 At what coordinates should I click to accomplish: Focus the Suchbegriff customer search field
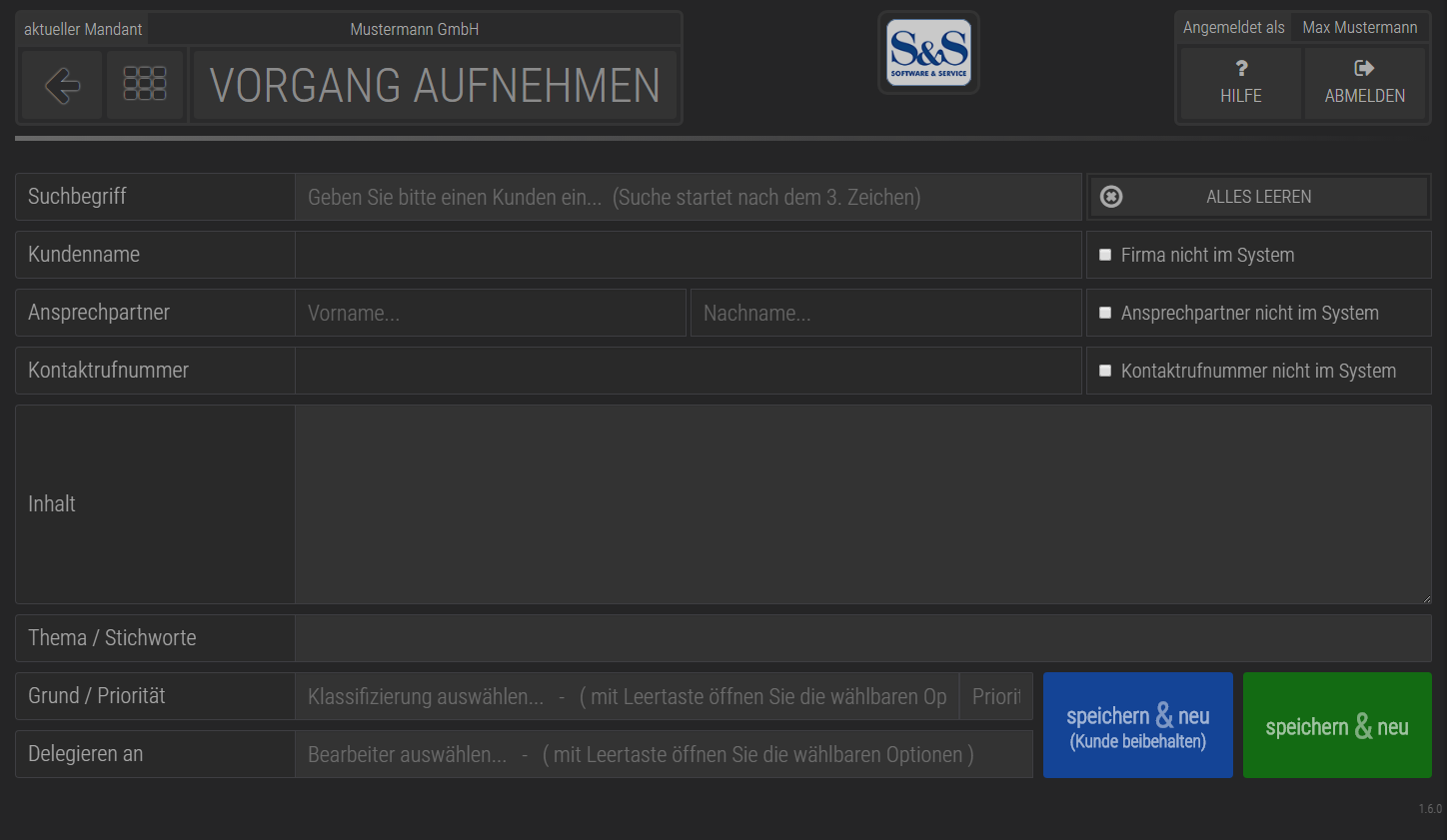click(689, 197)
